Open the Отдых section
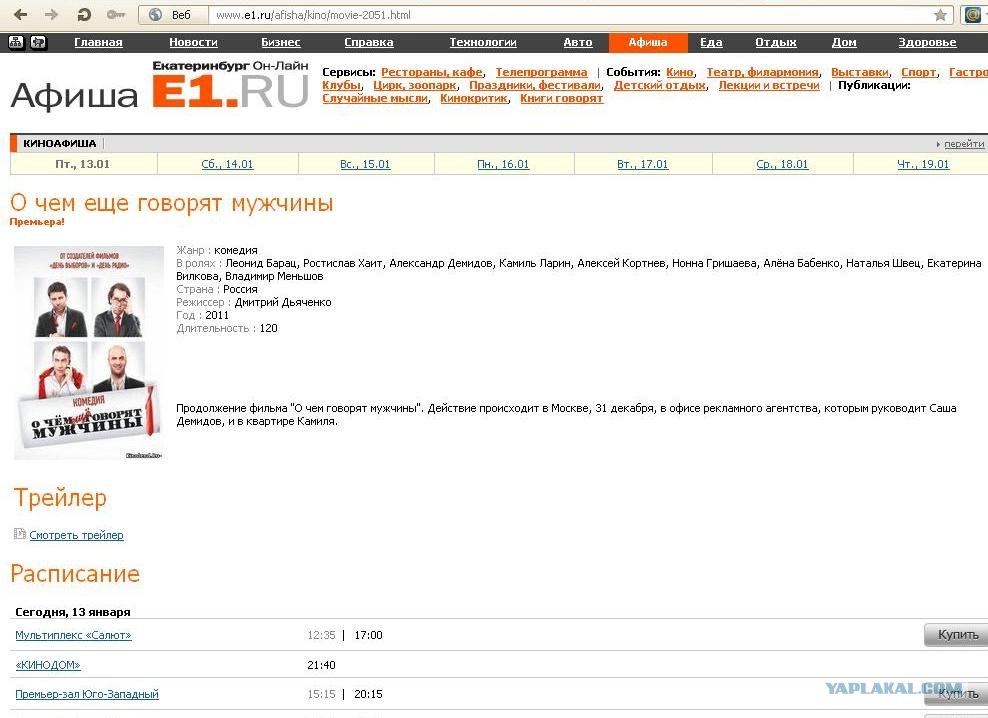This screenshot has width=988, height=718. (x=776, y=42)
